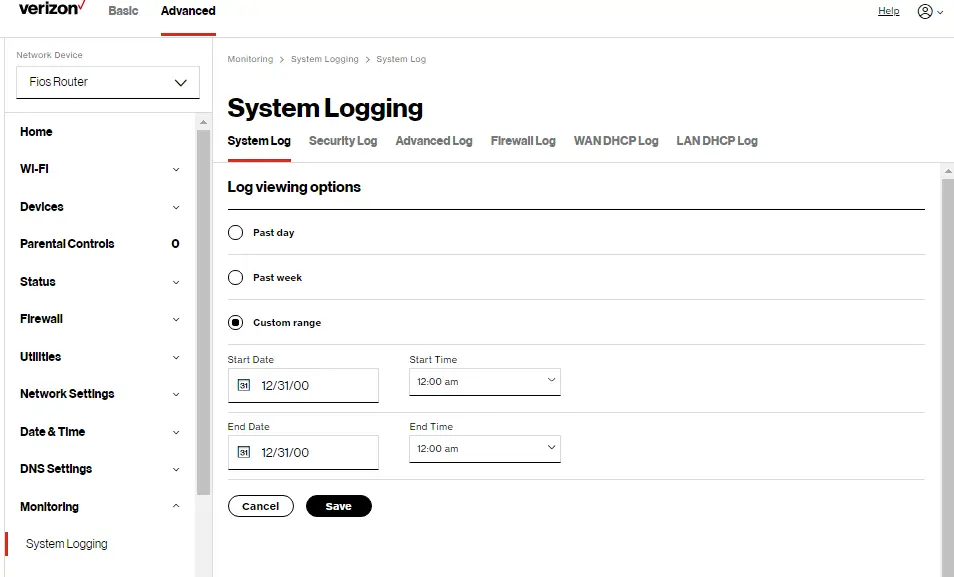Image resolution: width=954 pixels, height=577 pixels.
Task: Open the WAN DHCP Log tab
Action: pos(616,141)
